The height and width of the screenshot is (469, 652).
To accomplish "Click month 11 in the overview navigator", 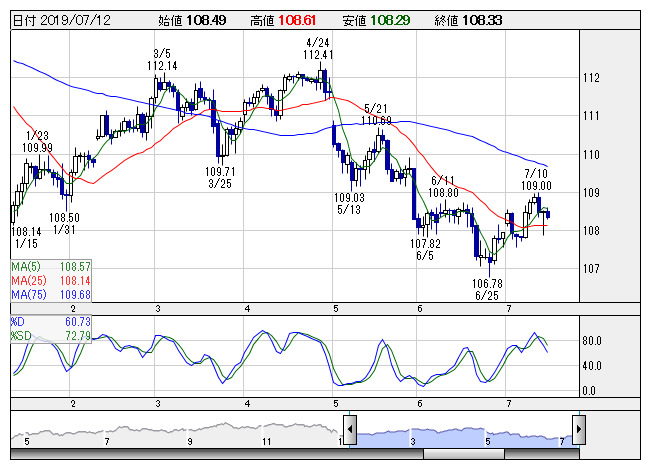I will (267, 441).
